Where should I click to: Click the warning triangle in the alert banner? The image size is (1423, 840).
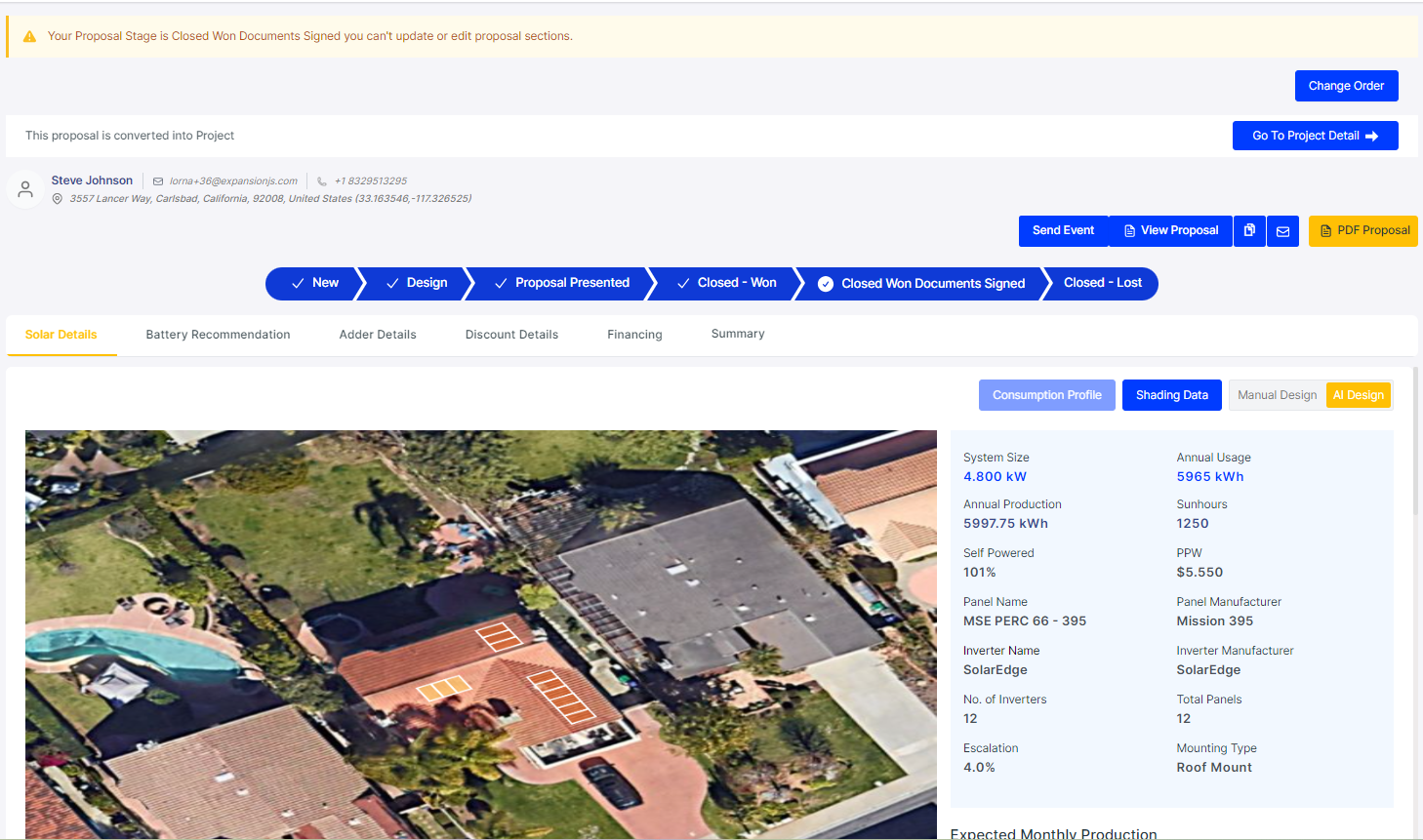28,34
